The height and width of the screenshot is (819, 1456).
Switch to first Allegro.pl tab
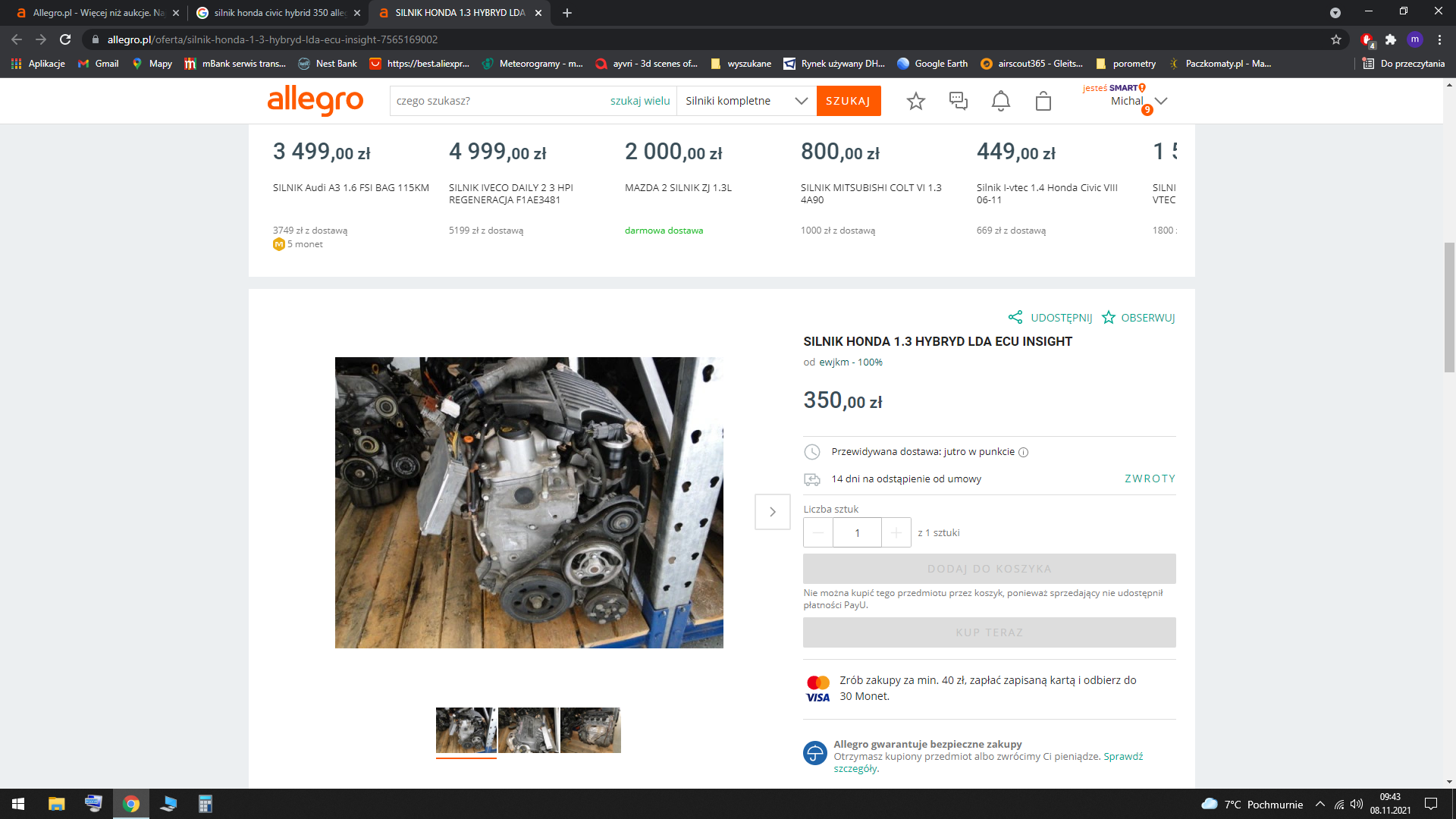click(x=97, y=13)
